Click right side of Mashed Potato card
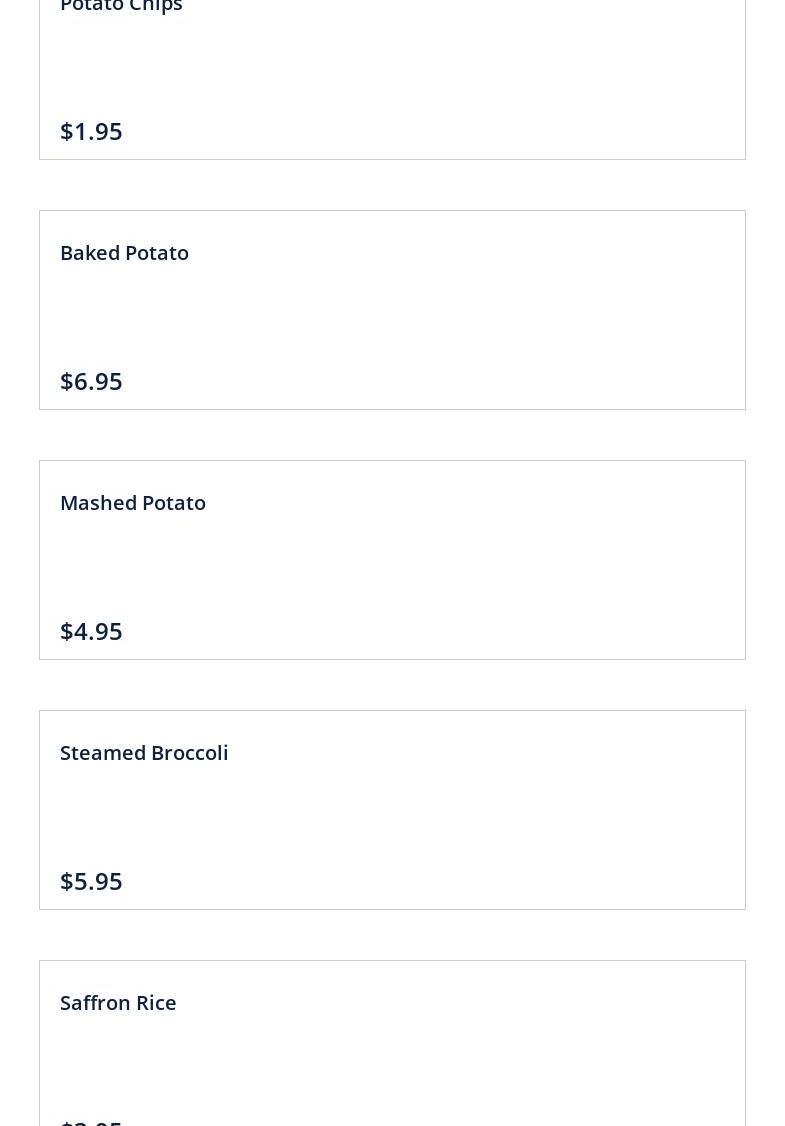Image resolution: width=785 pixels, height=1126 pixels. click(x=650, y=560)
